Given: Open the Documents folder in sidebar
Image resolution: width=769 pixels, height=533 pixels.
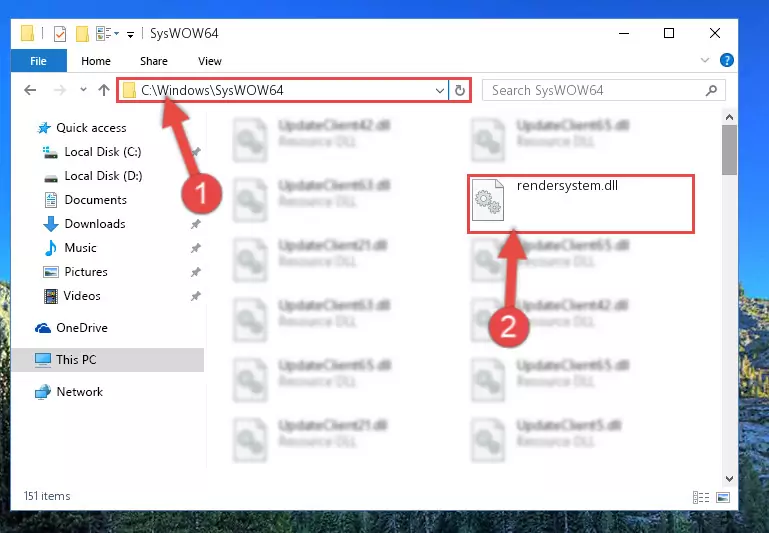Looking at the screenshot, I should [96, 200].
